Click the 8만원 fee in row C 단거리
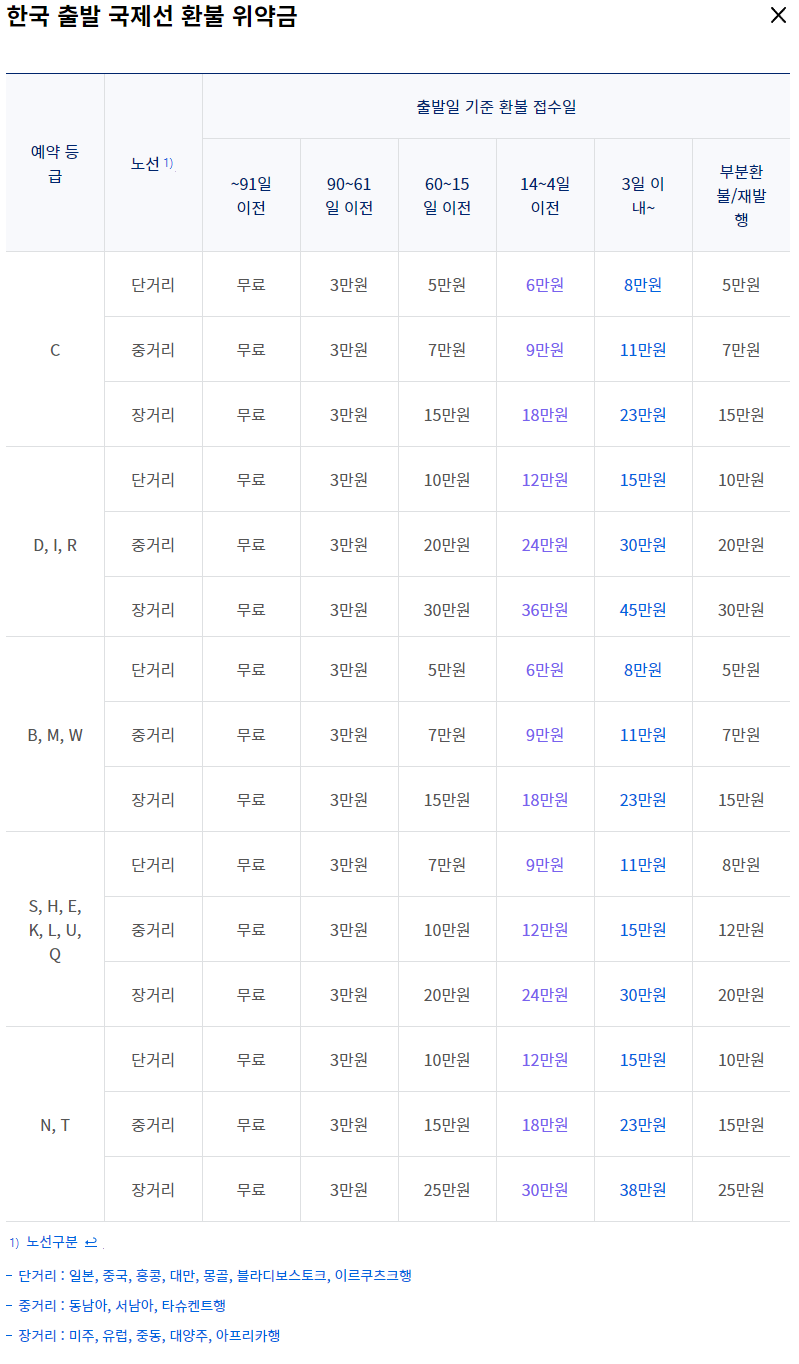The width and height of the screenshot is (799, 1364). coord(643,284)
